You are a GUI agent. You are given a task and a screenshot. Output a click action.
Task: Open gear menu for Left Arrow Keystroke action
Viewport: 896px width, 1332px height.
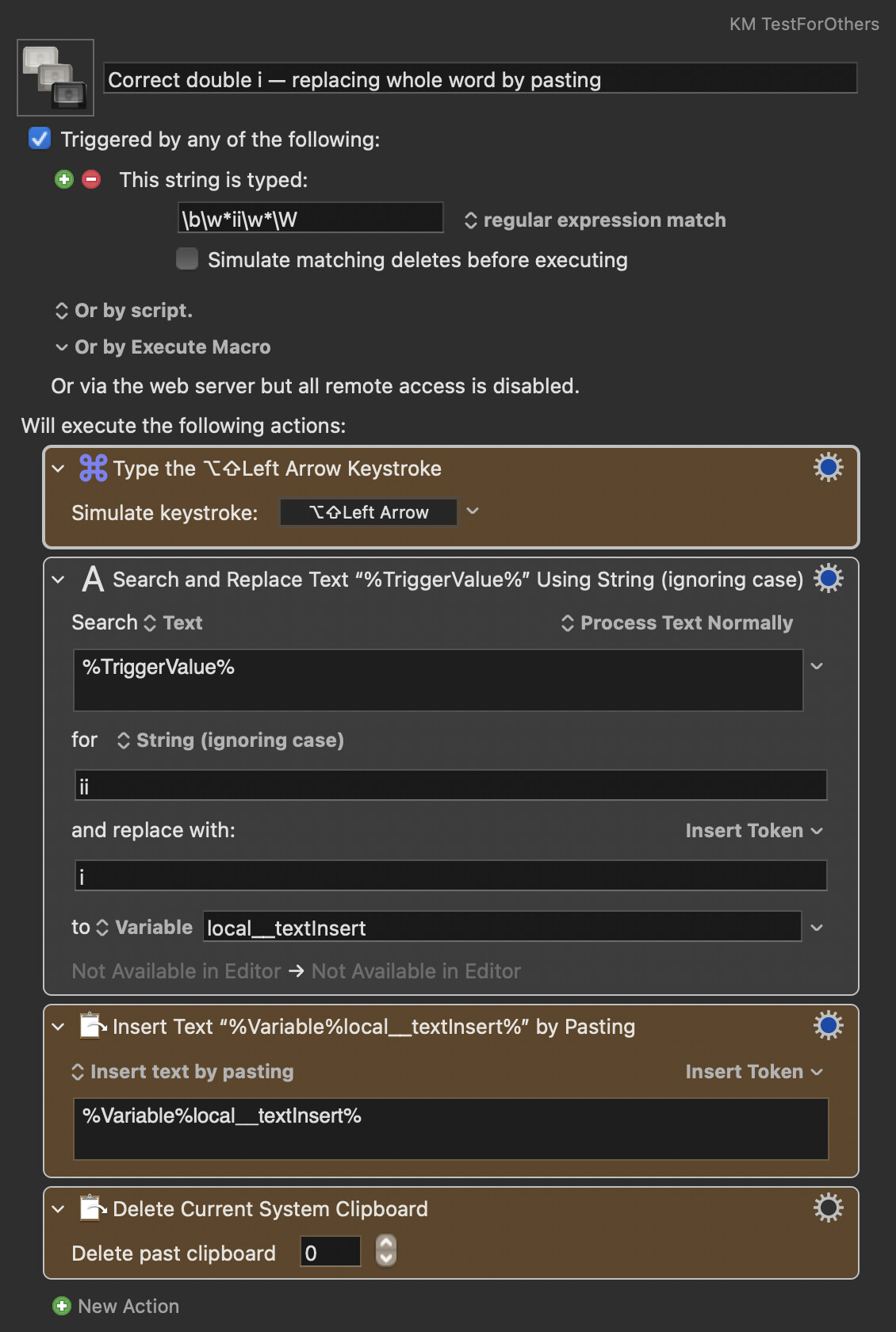(829, 468)
